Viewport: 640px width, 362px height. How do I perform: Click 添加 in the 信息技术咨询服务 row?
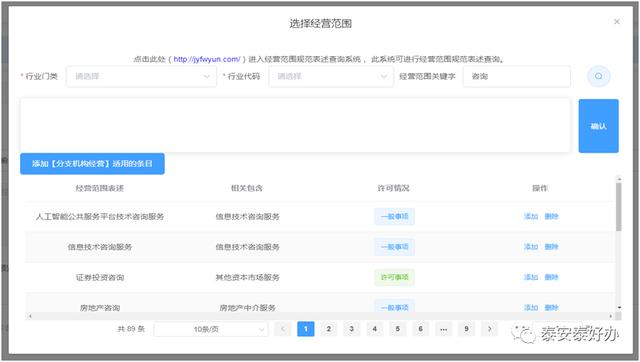(531, 247)
